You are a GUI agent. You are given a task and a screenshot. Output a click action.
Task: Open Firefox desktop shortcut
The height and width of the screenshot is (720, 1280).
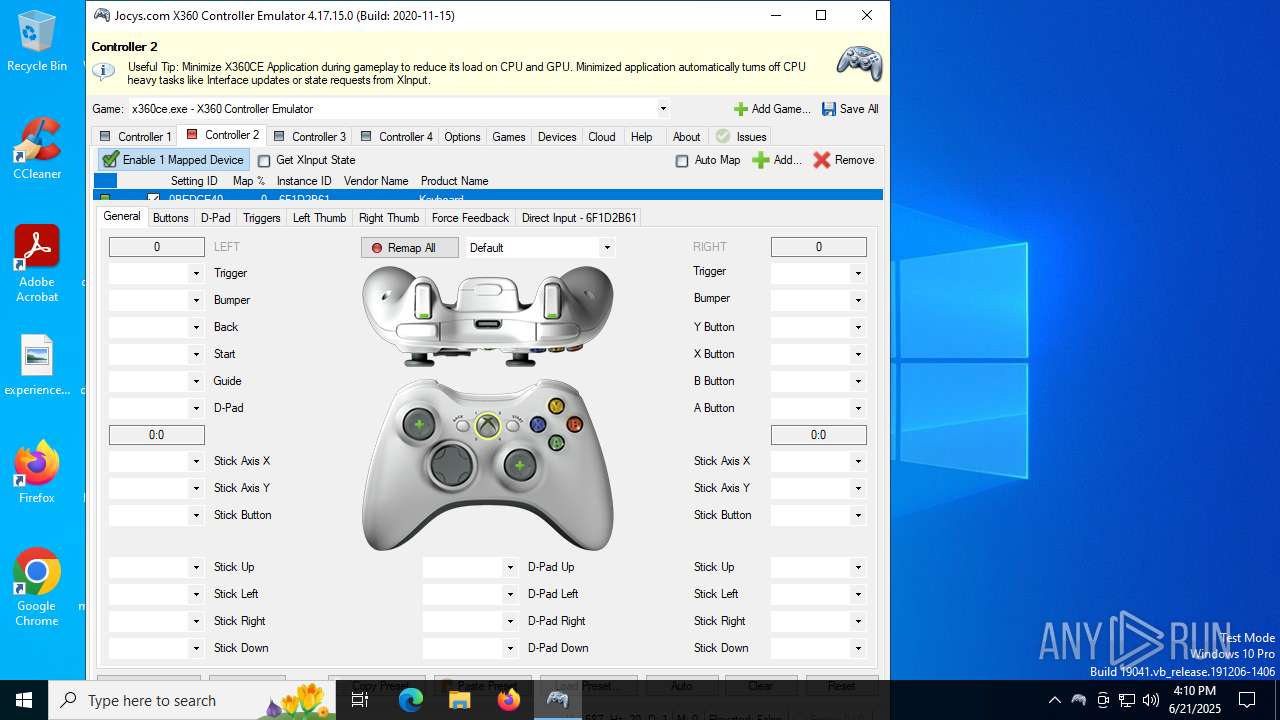pyautogui.click(x=37, y=472)
